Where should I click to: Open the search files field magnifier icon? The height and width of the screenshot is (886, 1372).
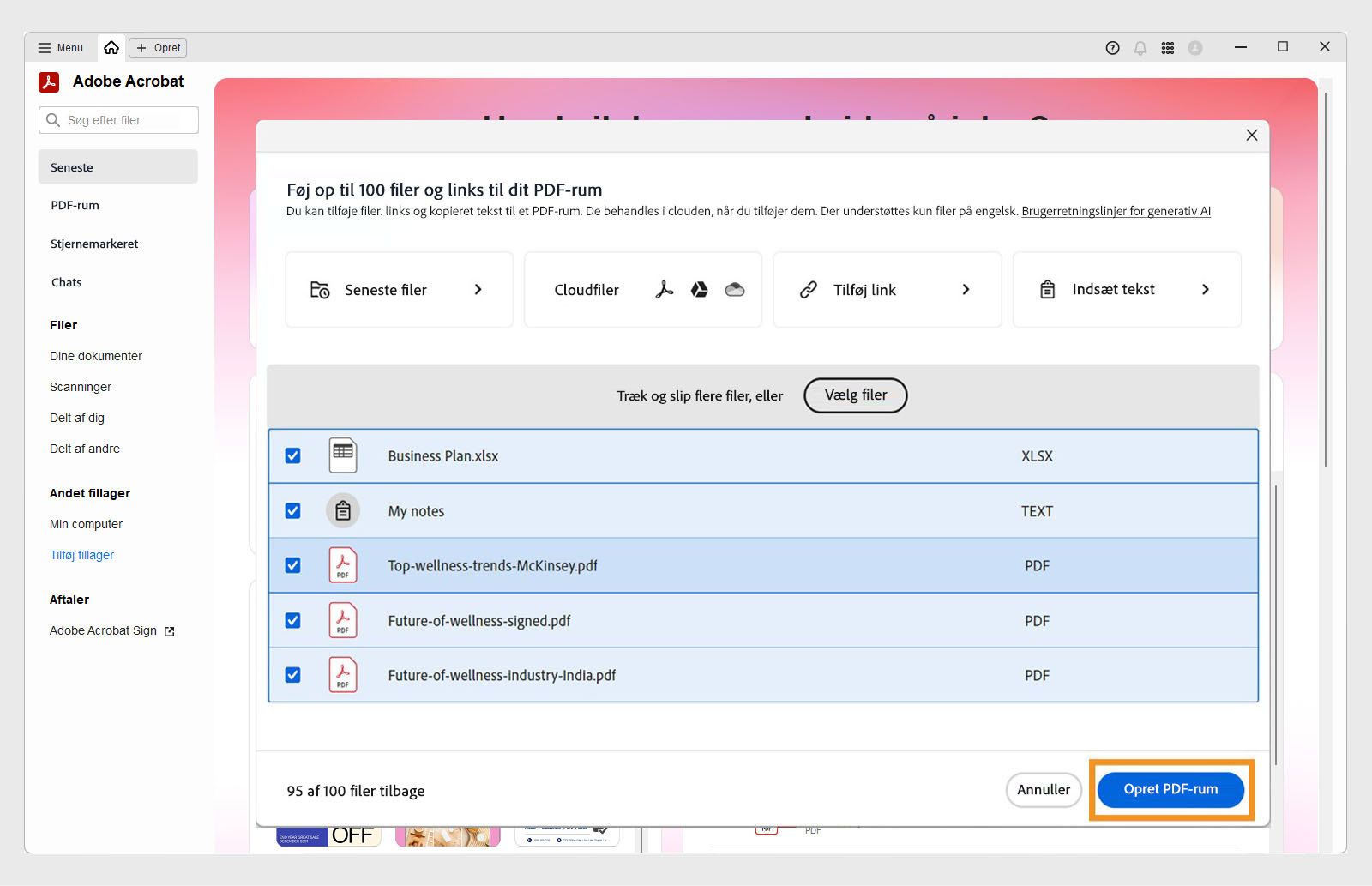(x=52, y=120)
